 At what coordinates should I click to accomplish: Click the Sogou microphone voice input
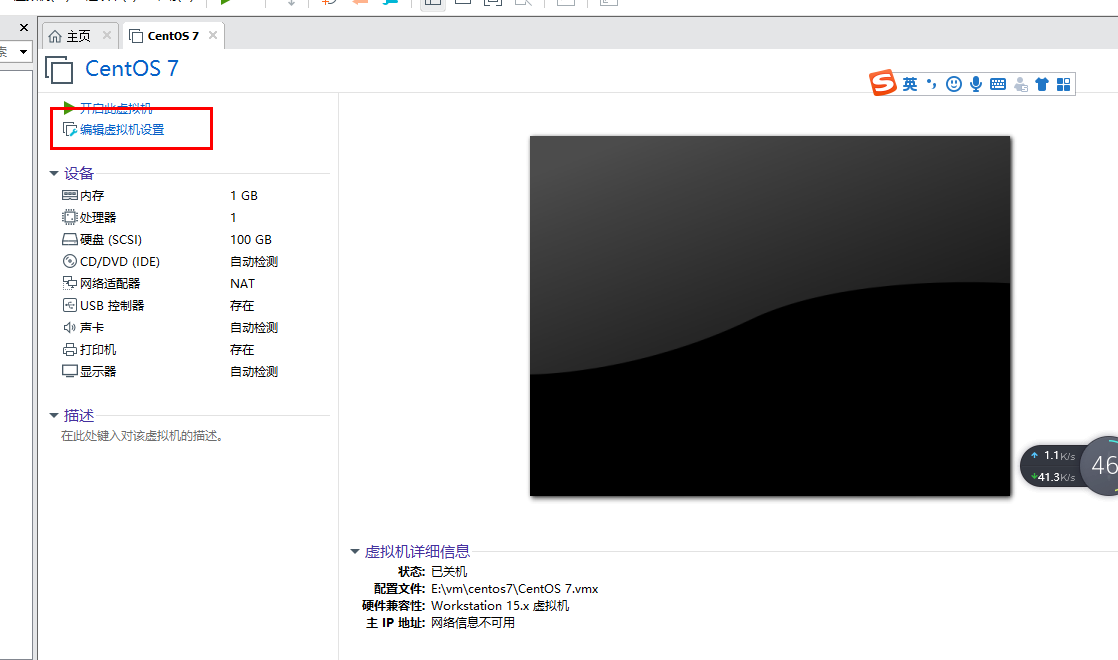tap(975, 84)
